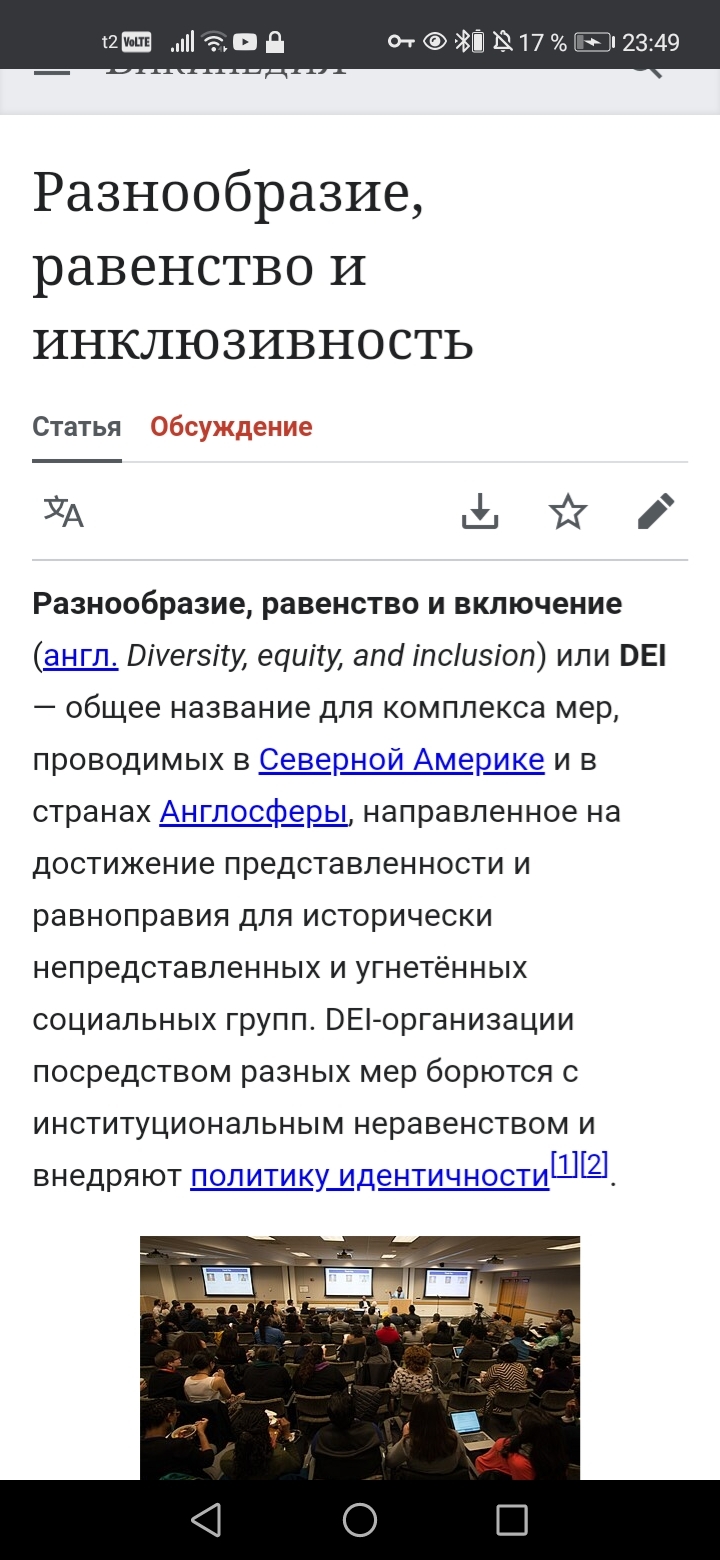Follow the политику идентичности link

click(x=370, y=1176)
